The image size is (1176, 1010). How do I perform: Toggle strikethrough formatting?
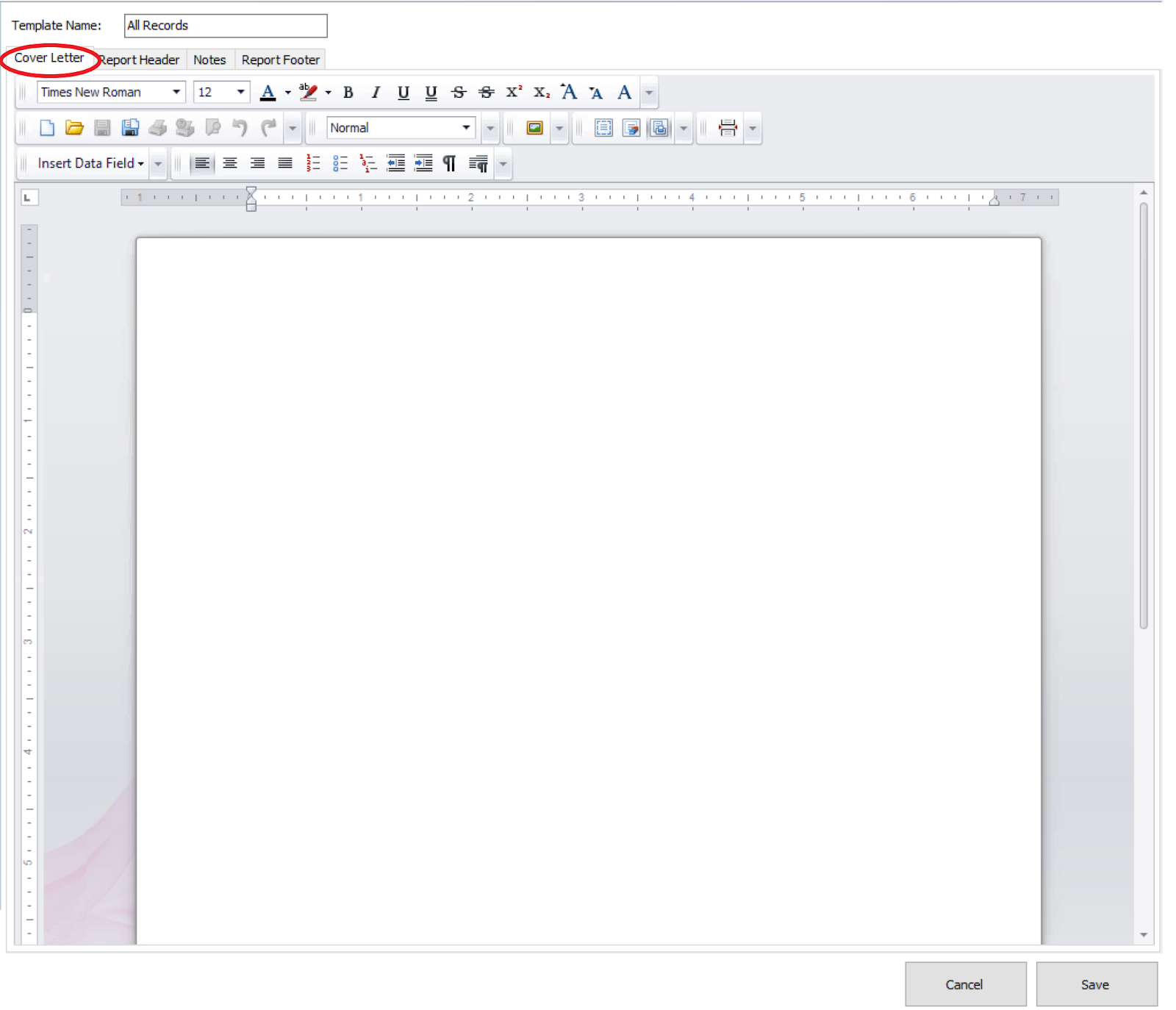coord(459,93)
